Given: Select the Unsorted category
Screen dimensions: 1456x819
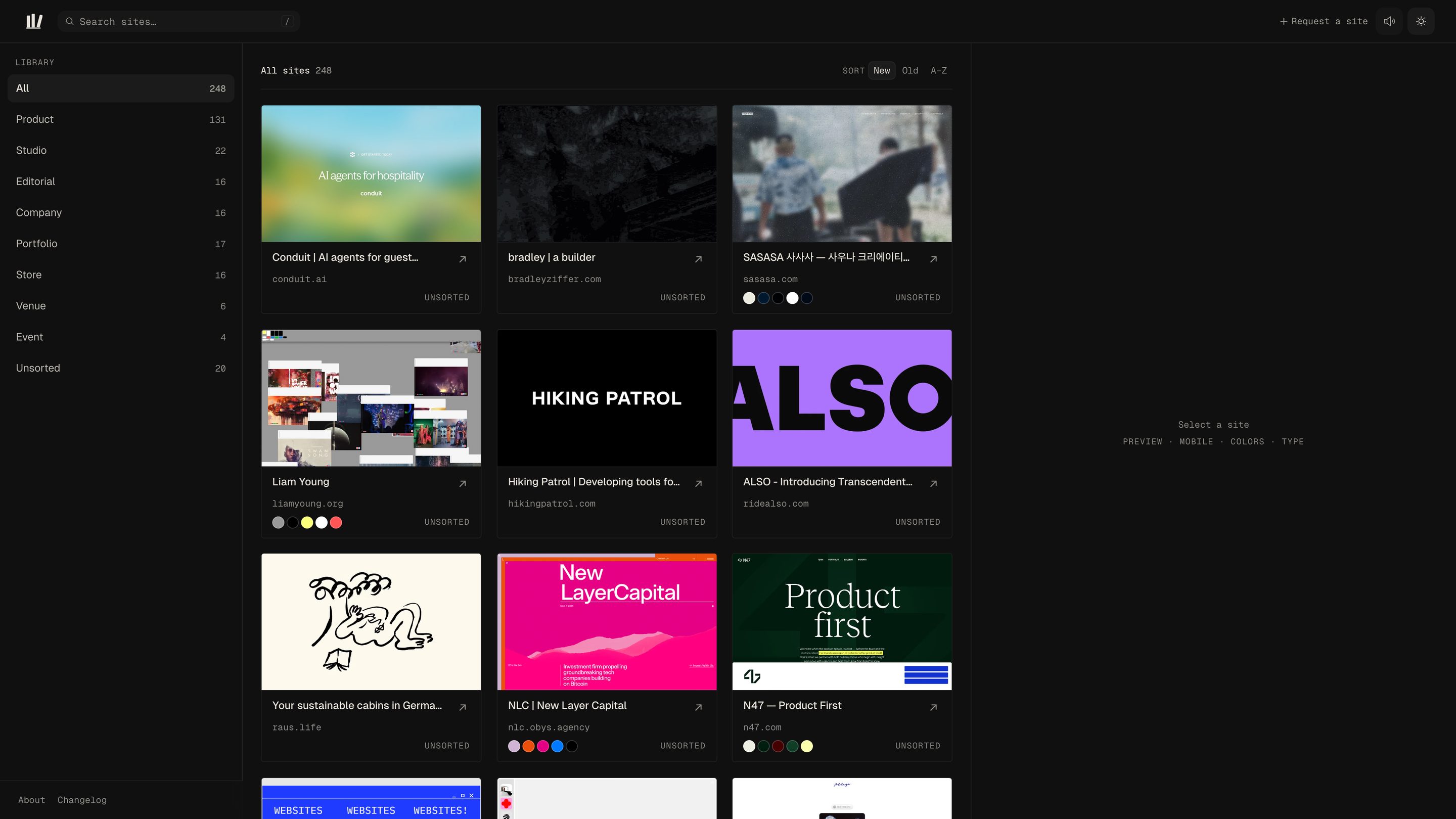Looking at the screenshot, I should pos(121,368).
